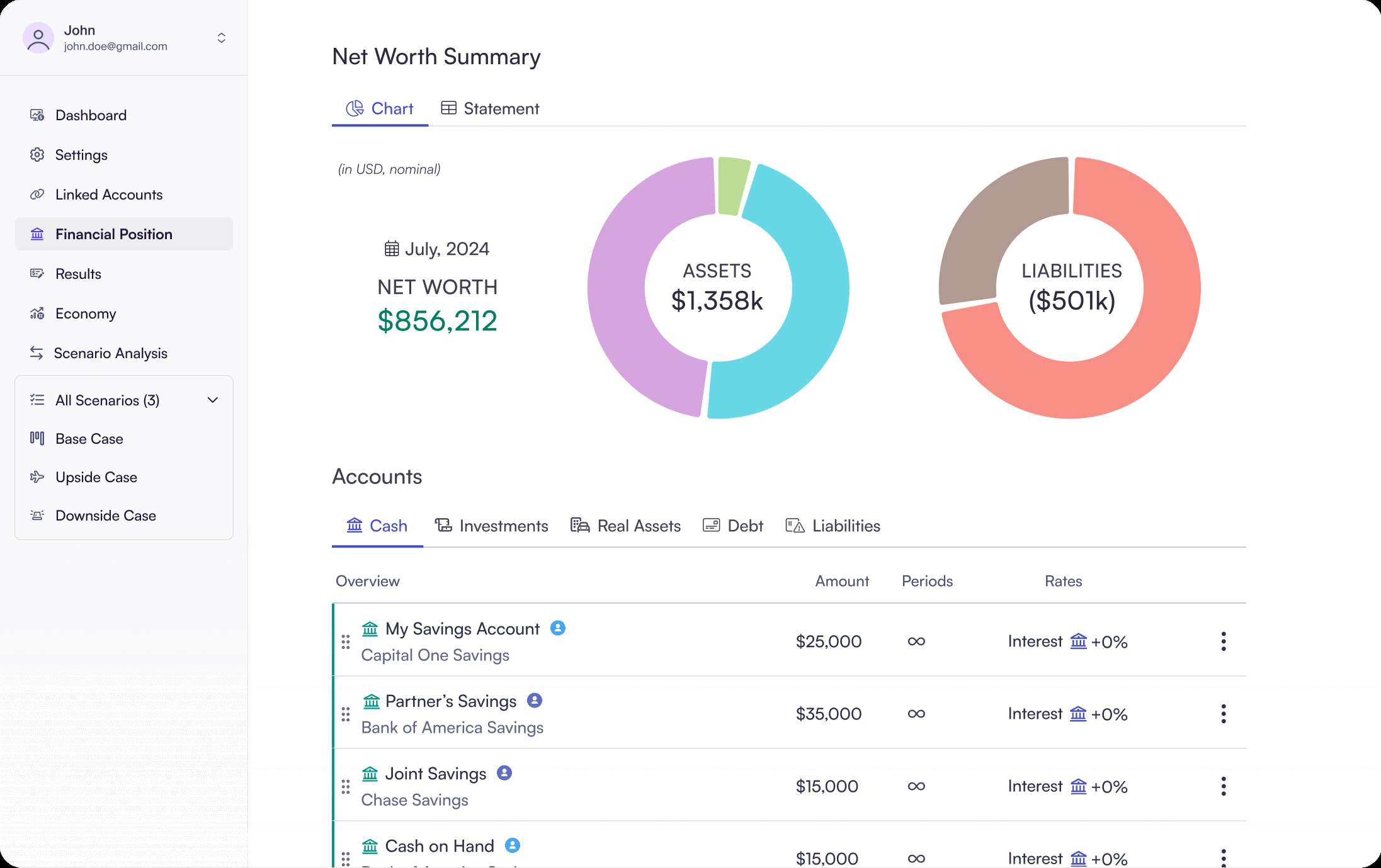Viewport: 1381px width, 868px height.
Task: Click the Capital One Savings subtitle
Action: click(435, 655)
